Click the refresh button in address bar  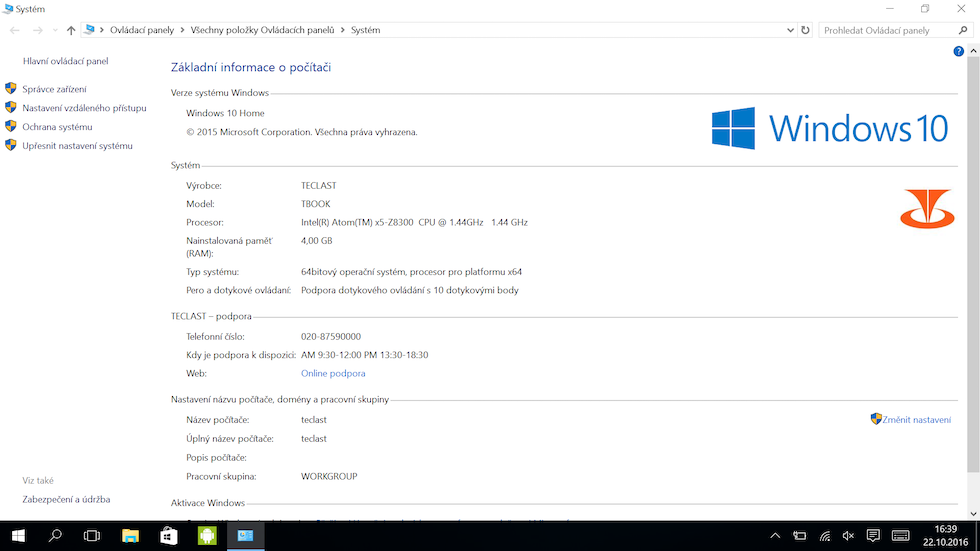[x=806, y=30]
